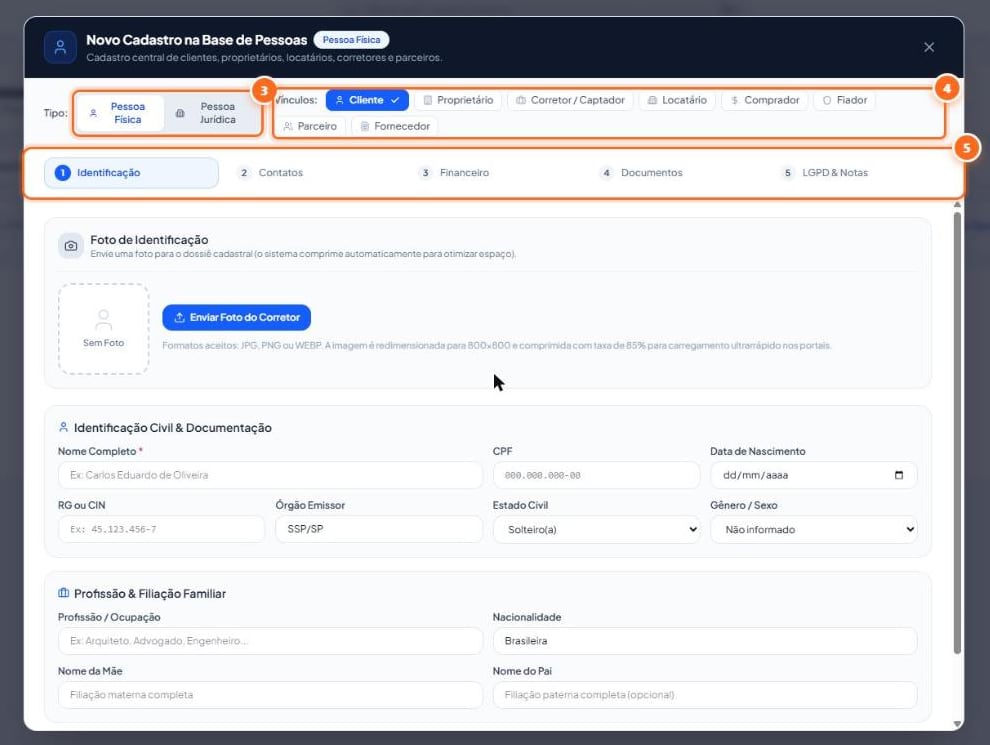Click the CPF input field
Image resolution: width=990 pixels, height=745 pixels.
click(x=597, y=475)
